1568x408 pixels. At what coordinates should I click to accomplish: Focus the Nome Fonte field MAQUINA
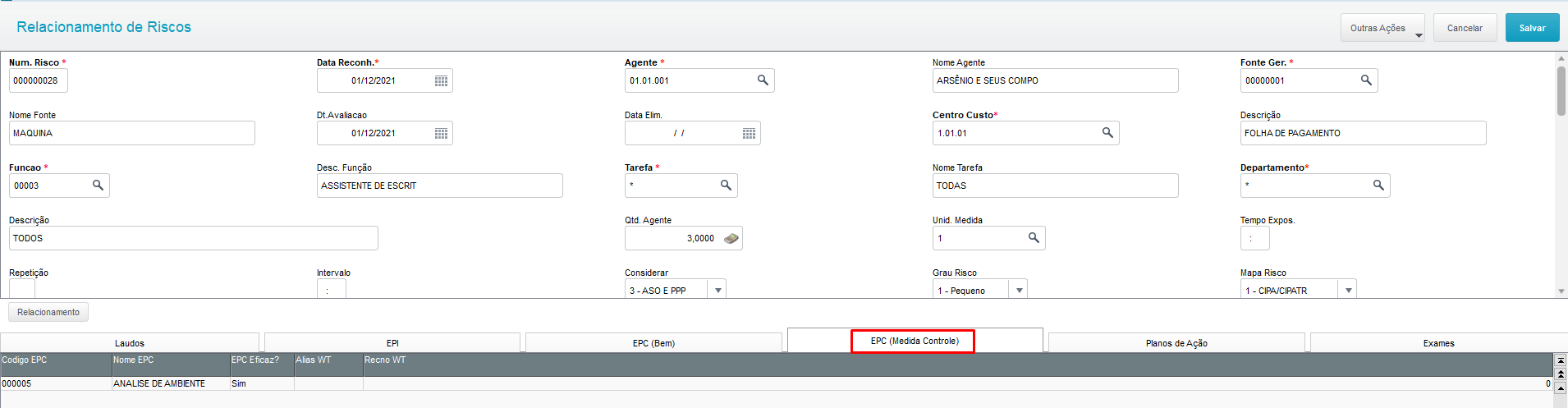coord(132,133)
